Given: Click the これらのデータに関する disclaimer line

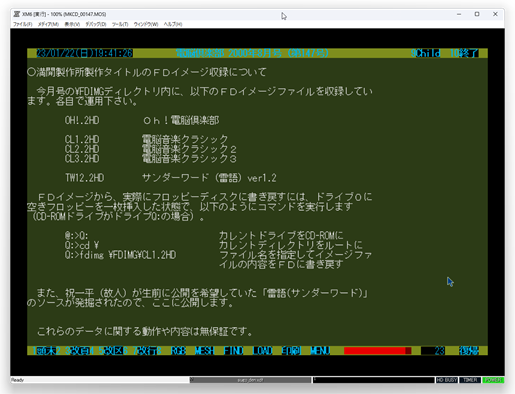Looking at the screenshot, I should 145,331.
